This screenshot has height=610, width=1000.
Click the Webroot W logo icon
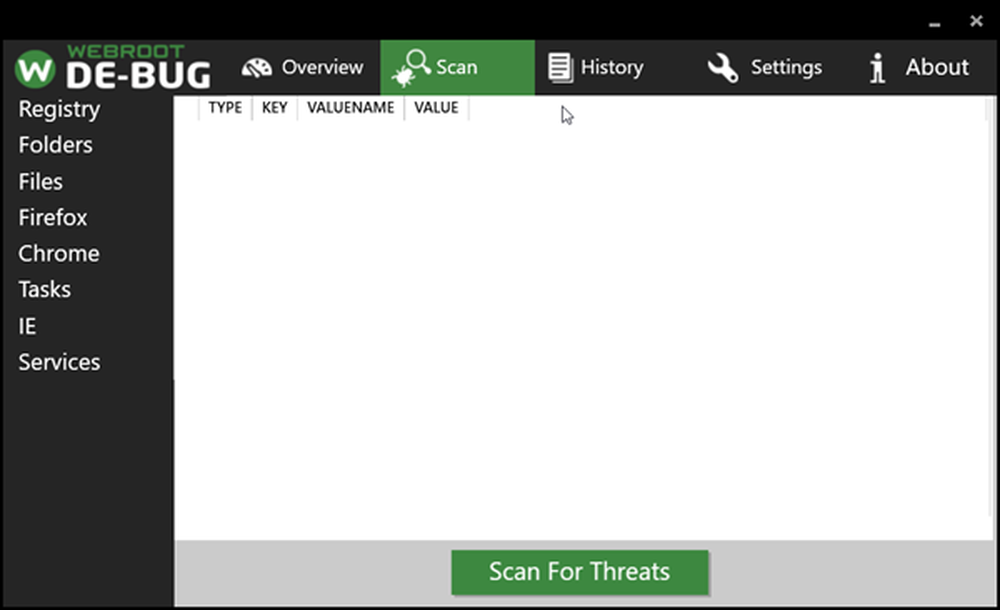click(x=35, y=69)
